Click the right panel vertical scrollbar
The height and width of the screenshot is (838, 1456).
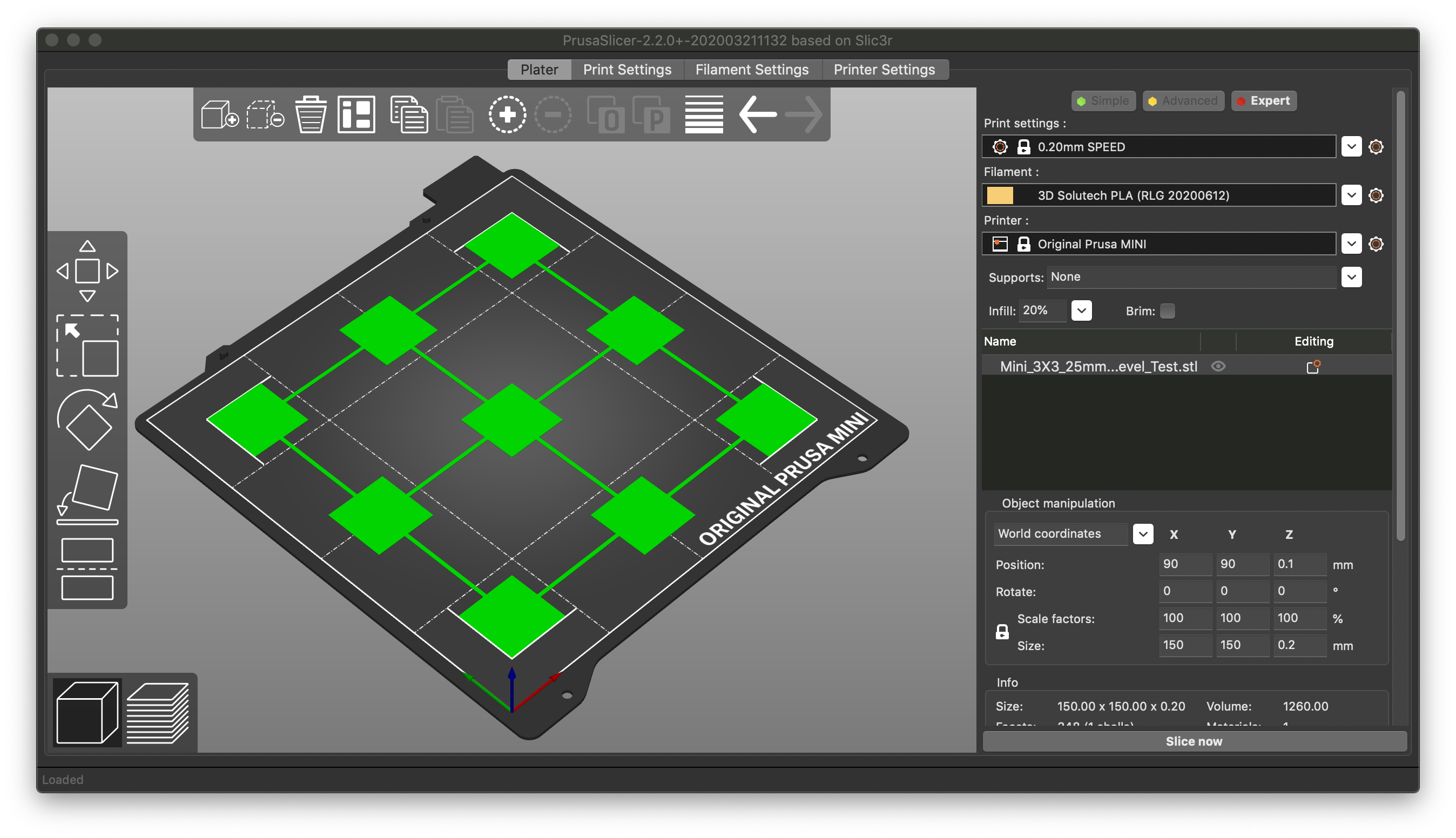pyautogui.click(x=1401, y=315)
